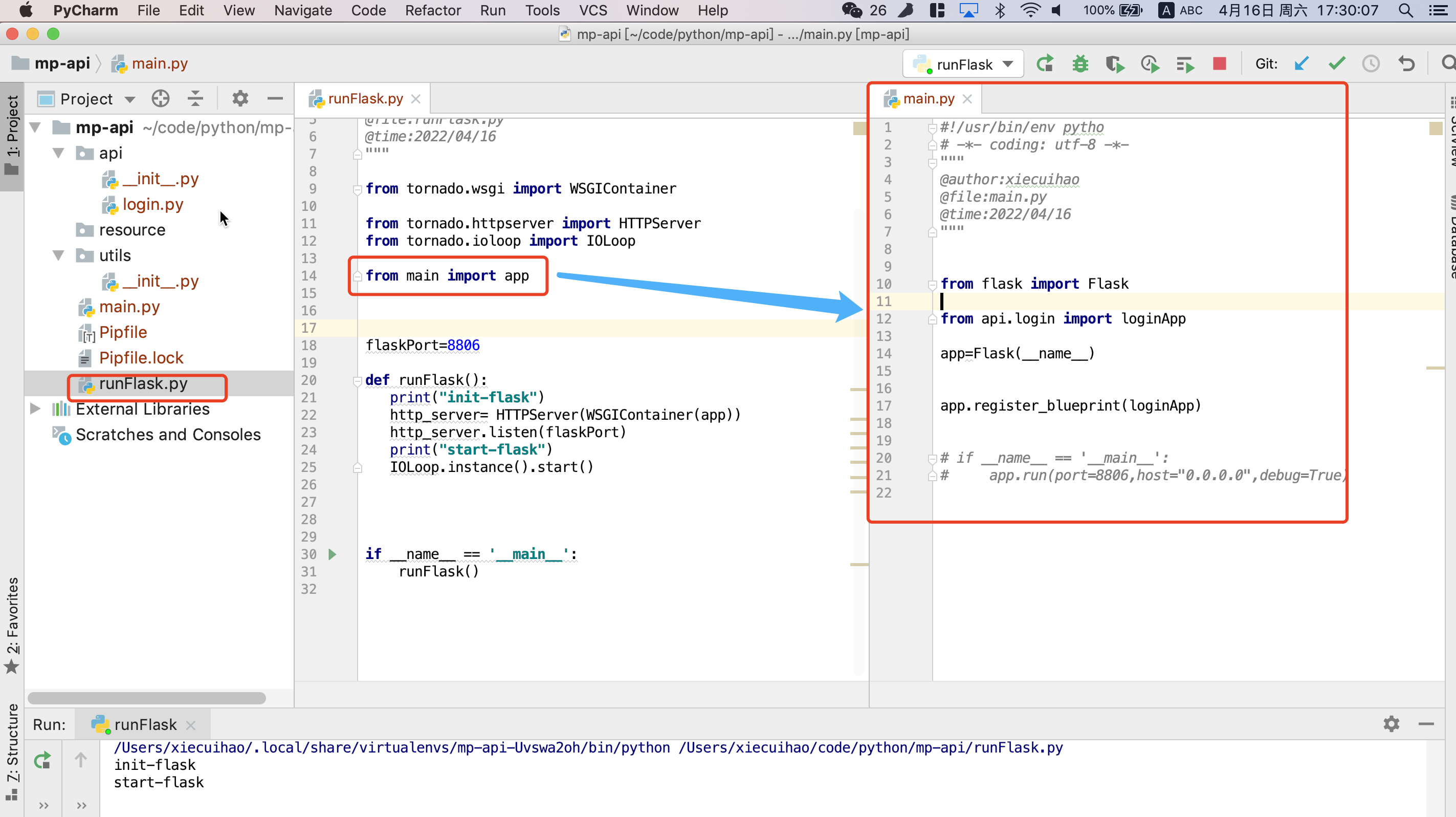This screenshot has height=817, width=1456.
Task: Collapse the utils folder
Action: 58,255
